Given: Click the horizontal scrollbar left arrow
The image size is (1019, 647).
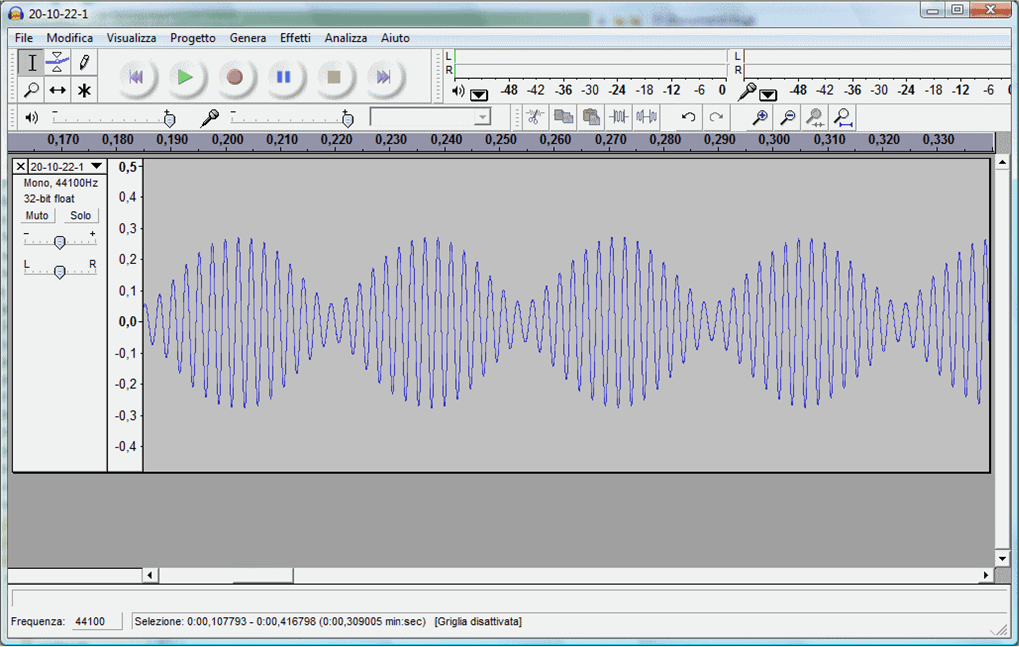Looking at the screenshot, I should (x=150, y=575).
